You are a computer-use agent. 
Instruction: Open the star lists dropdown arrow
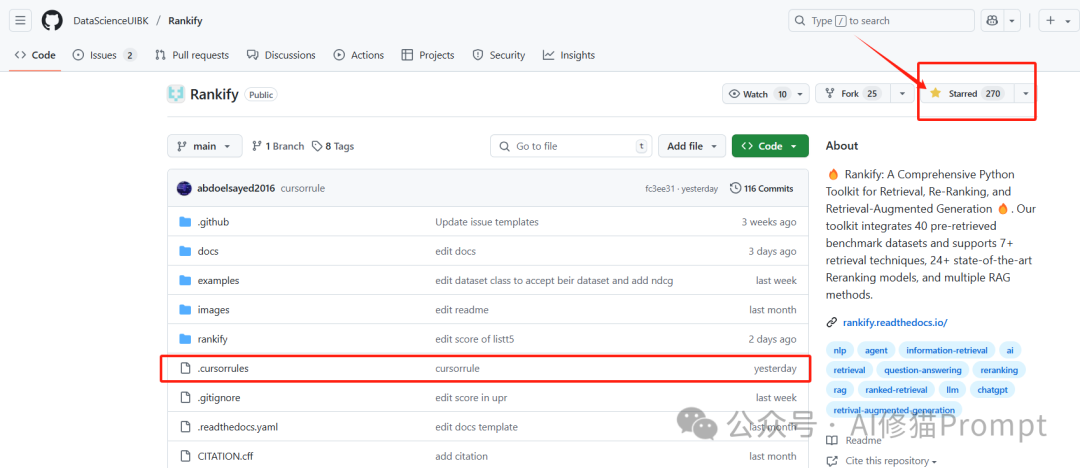click(1026, 94)
